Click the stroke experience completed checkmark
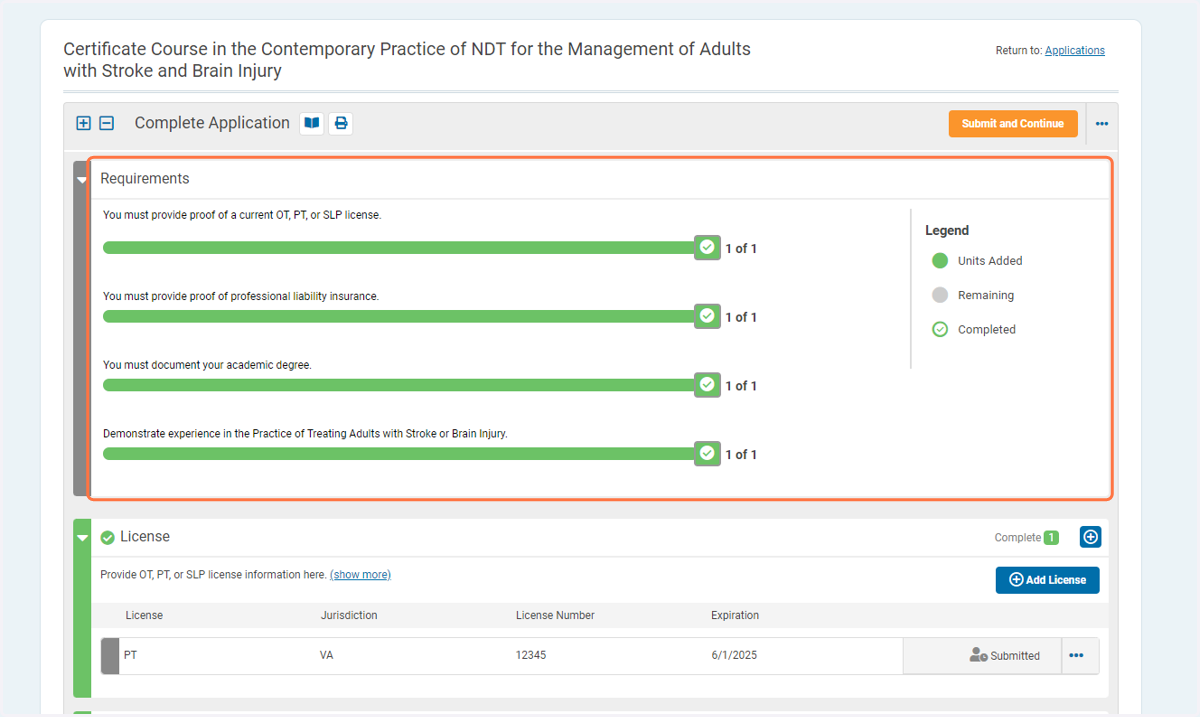This screenshot has width=1200, height=717. tap(707, 453)
